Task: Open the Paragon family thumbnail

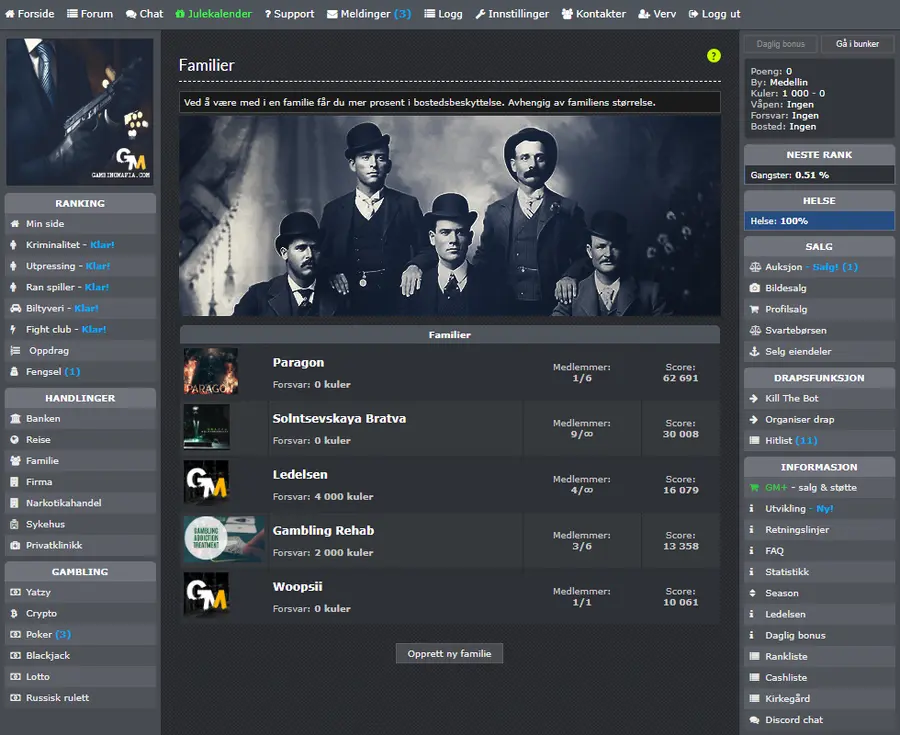Action: pyautogui.click(x=211, y=371)
